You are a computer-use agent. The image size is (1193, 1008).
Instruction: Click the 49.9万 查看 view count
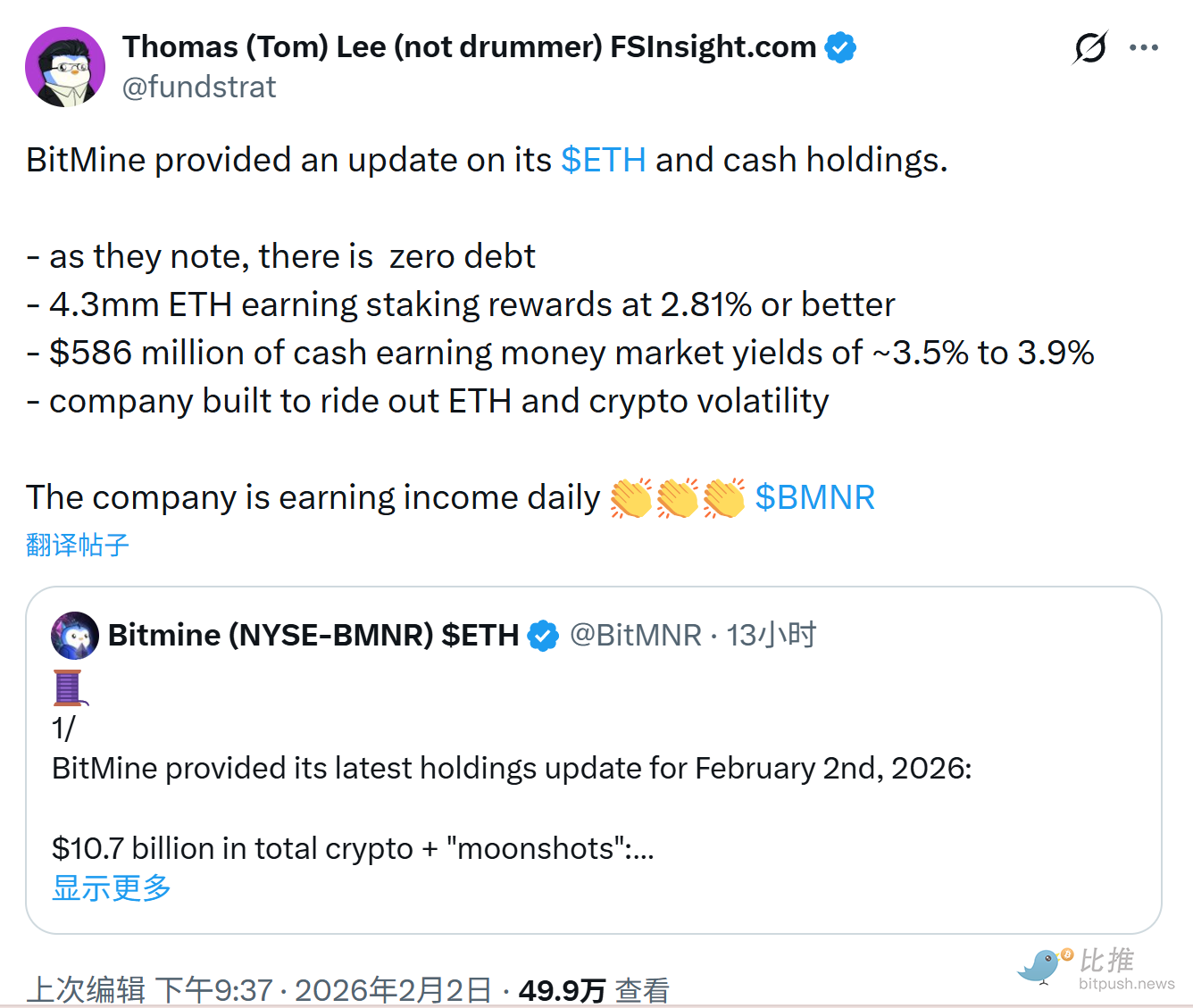[x=593, y=989]
